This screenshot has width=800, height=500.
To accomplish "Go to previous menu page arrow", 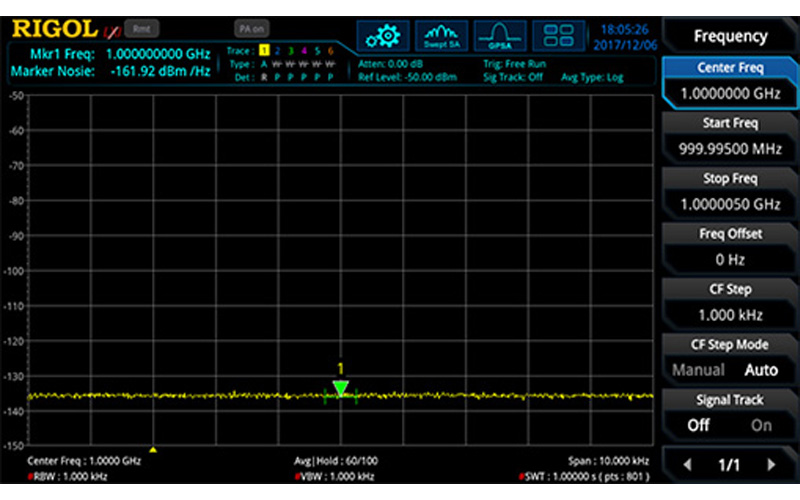I will click(x=686, y=465).
